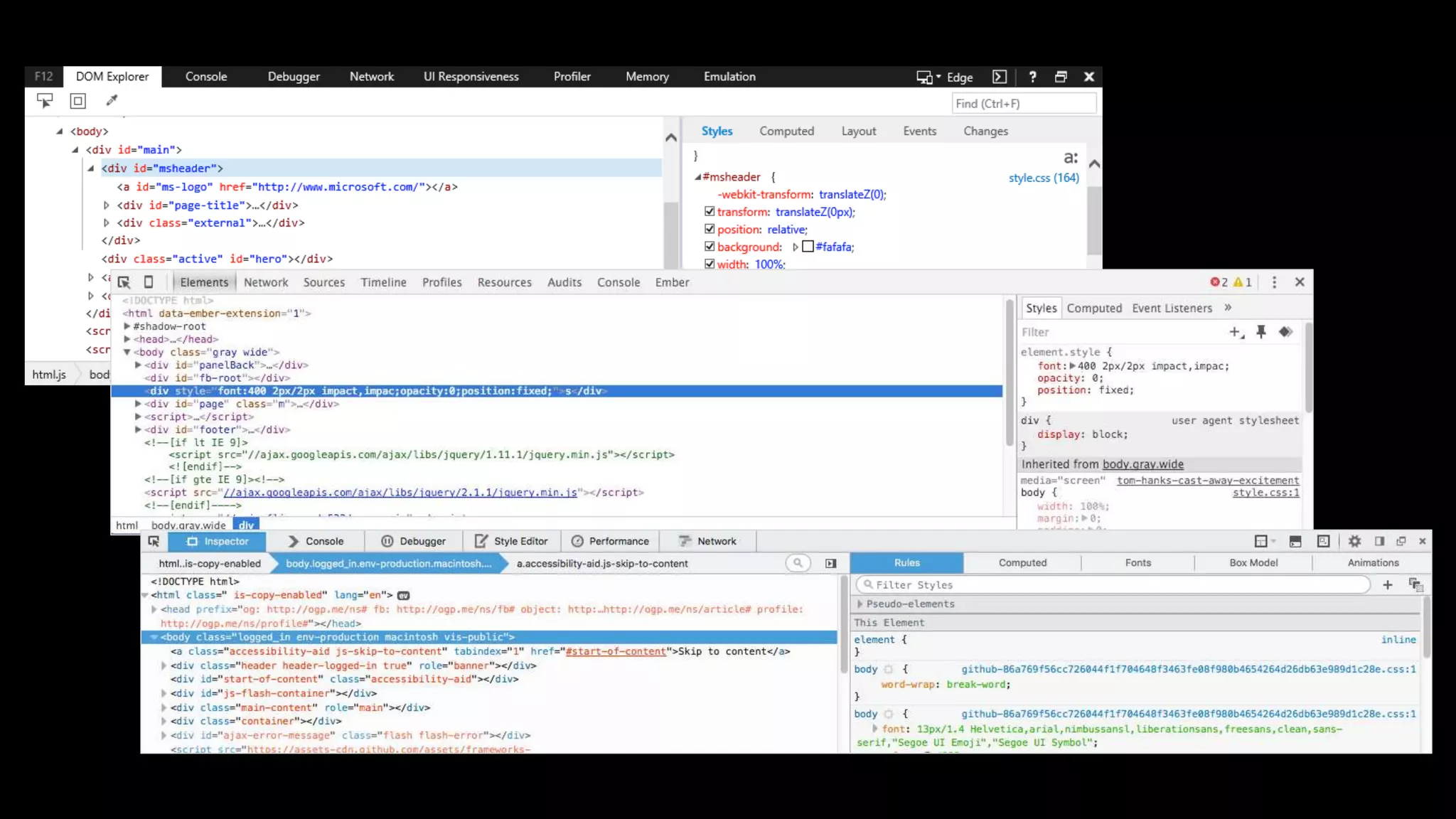The width and height of the screenshot is (1456, 819).
Task: Collapse body node in Edge DOM tree
Action: tap(60, 132)
